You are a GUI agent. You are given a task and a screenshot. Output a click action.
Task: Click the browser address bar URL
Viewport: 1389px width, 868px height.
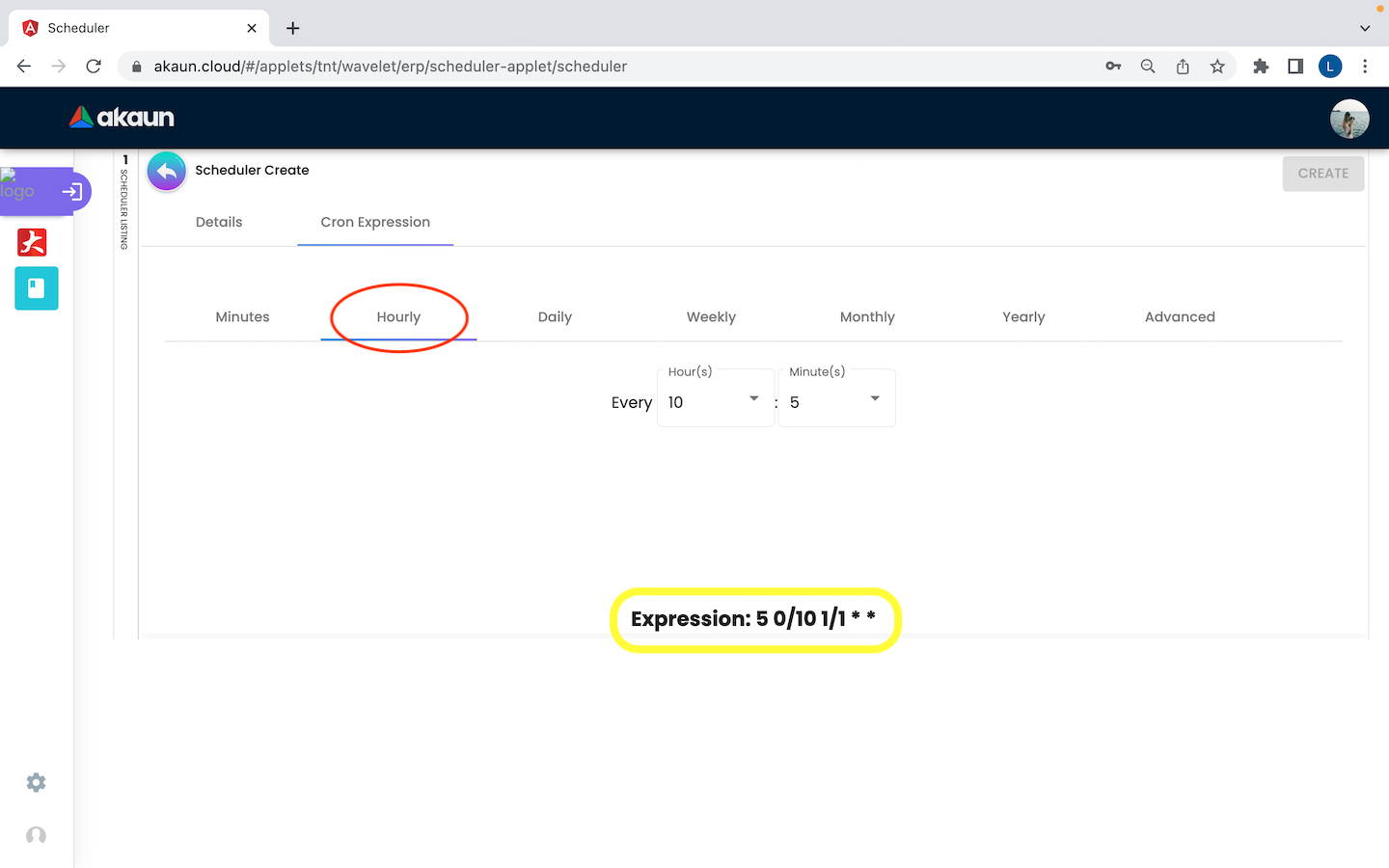click(391, 67)
